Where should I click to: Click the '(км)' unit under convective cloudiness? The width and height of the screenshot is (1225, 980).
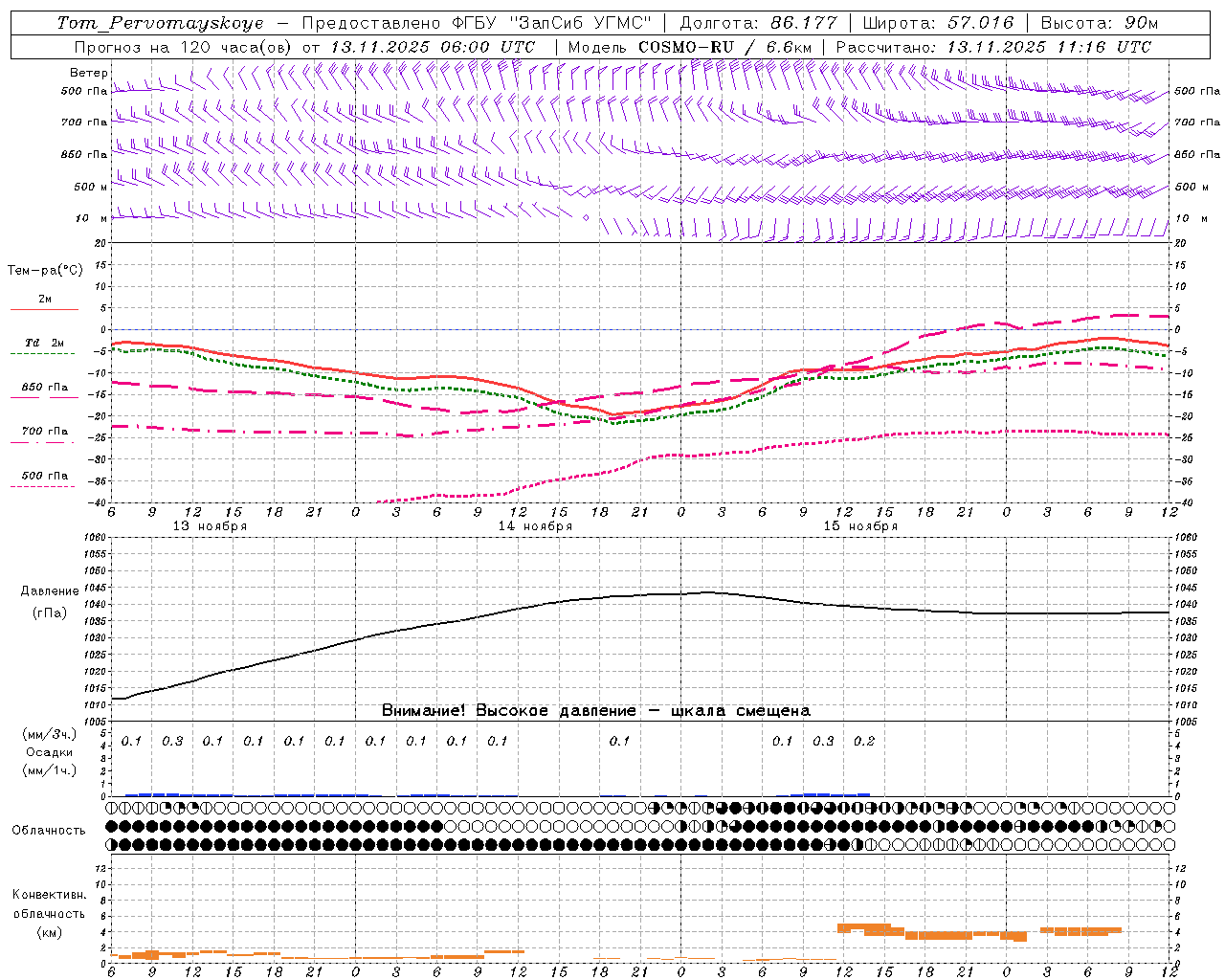tap(50, 932)
